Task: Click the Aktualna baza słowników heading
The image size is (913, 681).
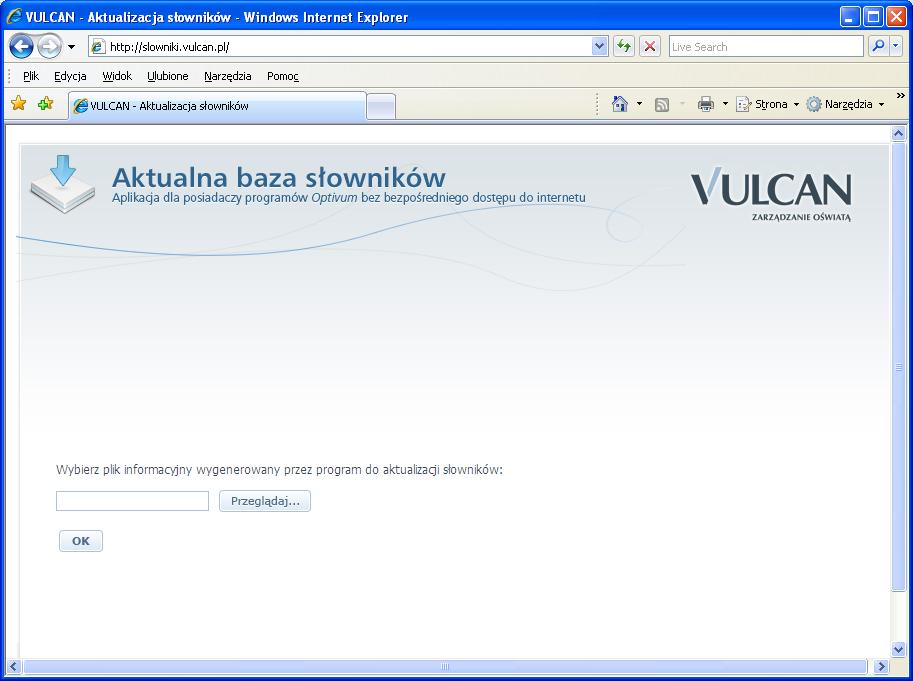Action: tap(278, 177)
